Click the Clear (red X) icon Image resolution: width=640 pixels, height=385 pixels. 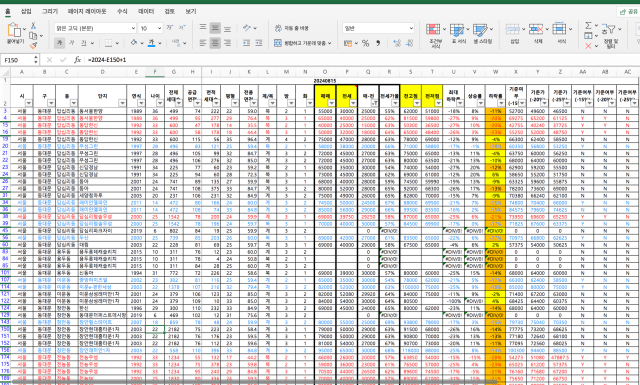[588, 46]
